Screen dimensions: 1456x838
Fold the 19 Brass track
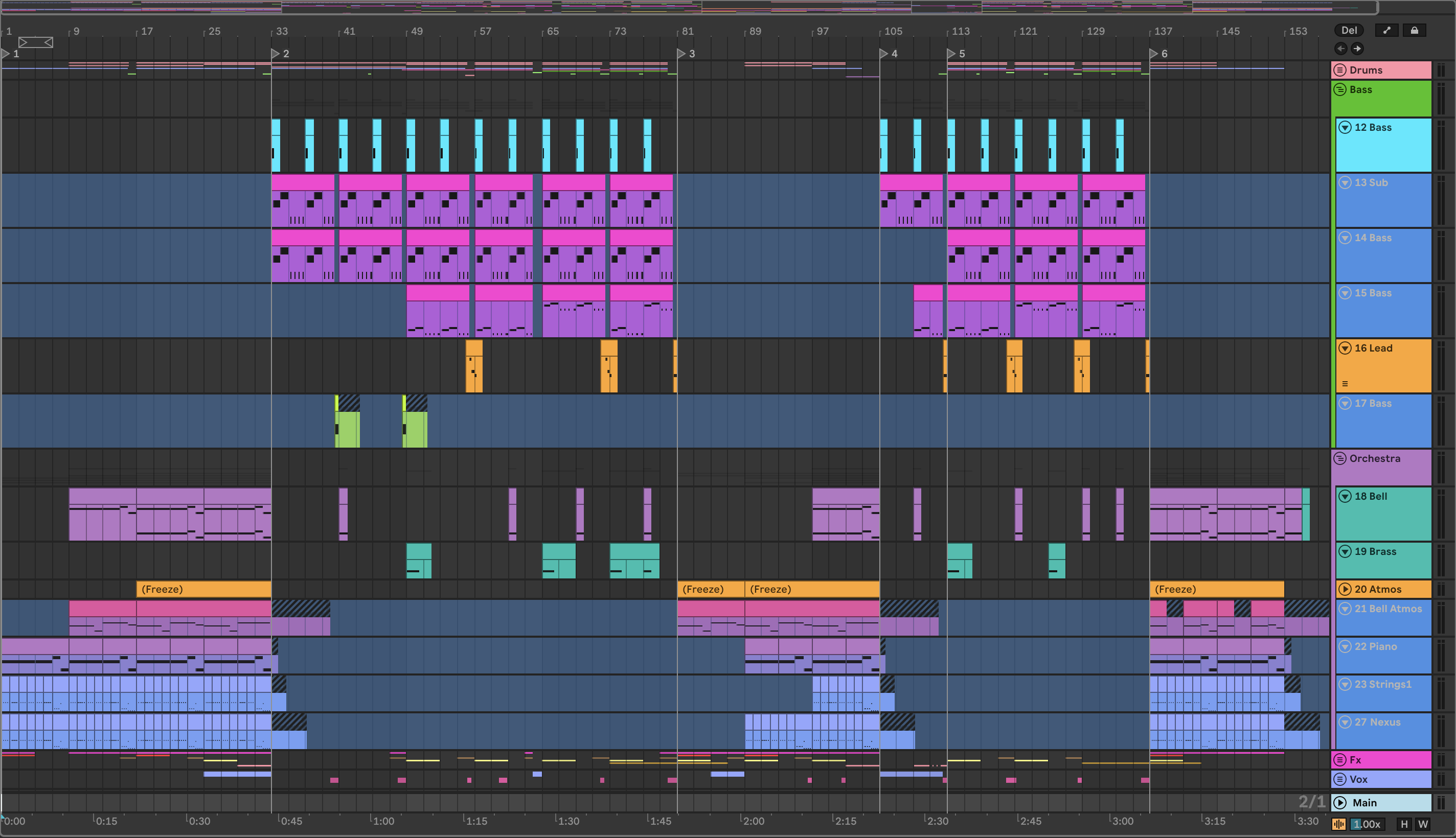coord(1345,552)
